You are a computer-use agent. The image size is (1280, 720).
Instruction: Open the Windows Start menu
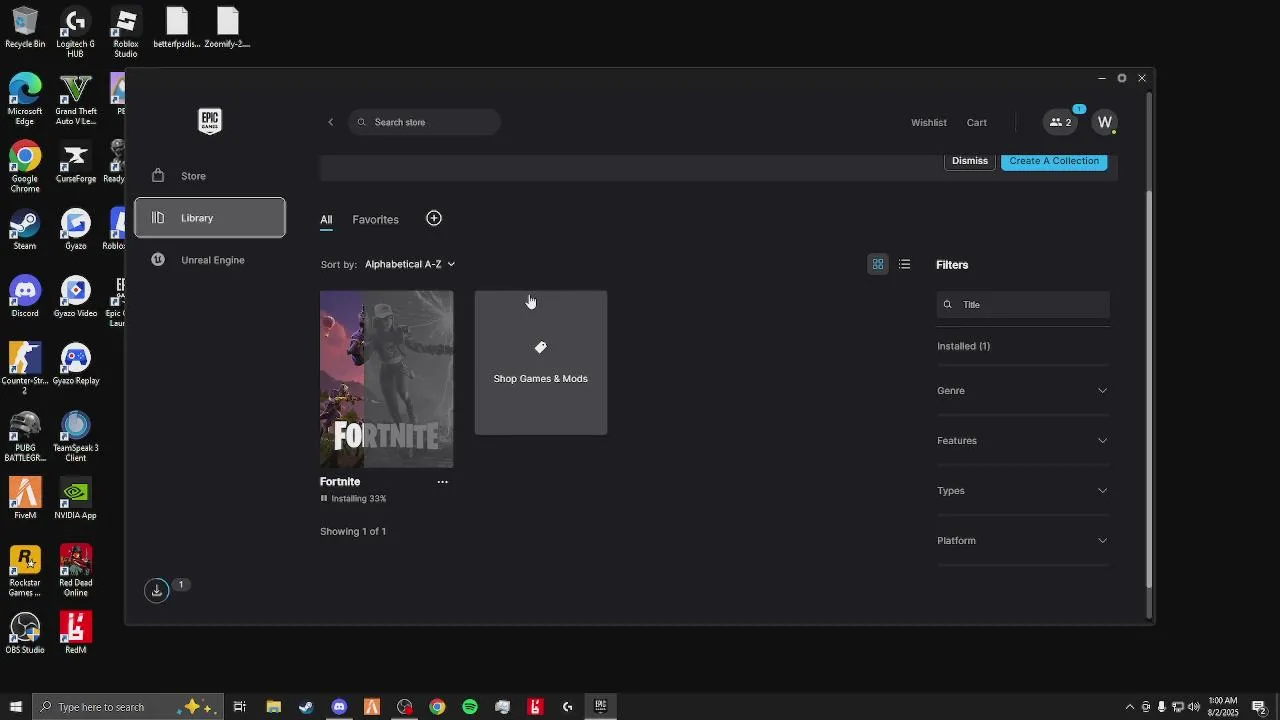[15, 707]
